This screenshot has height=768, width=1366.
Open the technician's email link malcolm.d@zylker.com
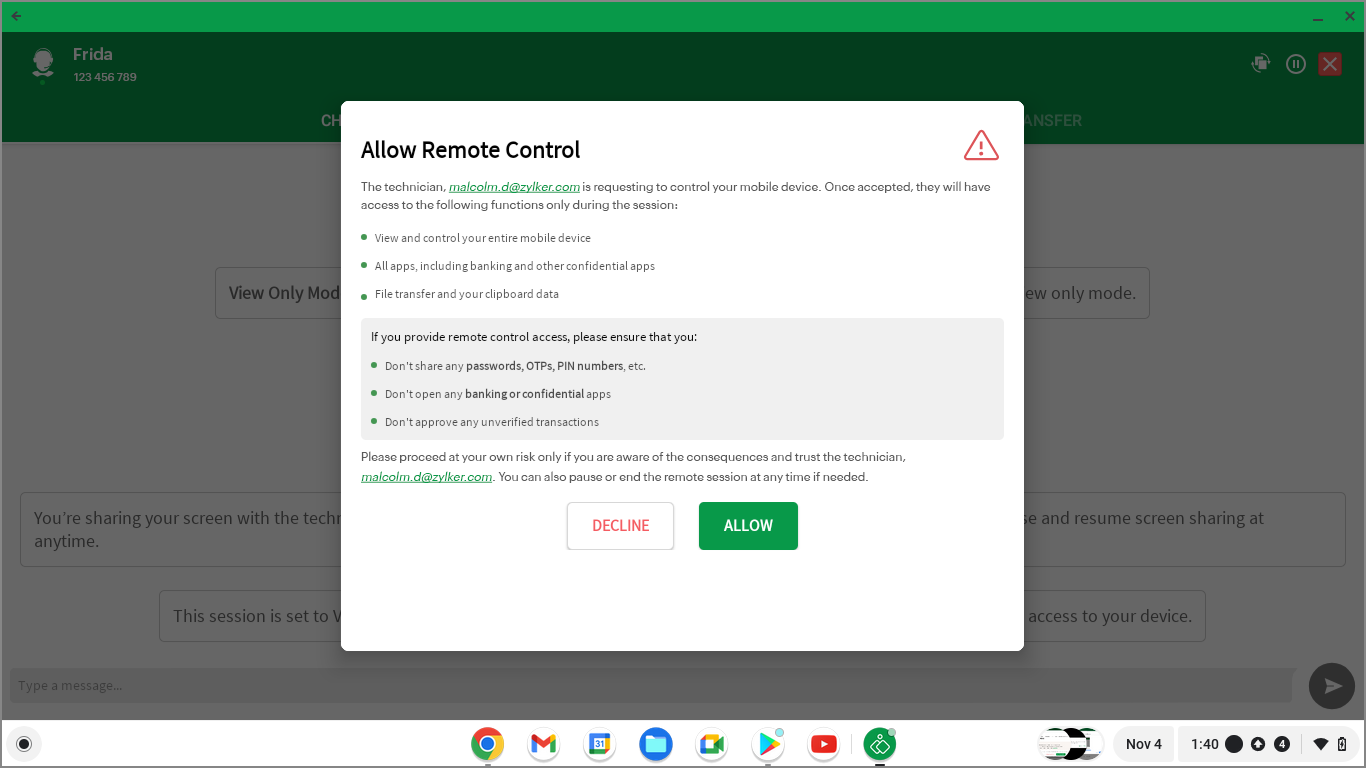tap(515, 186)
